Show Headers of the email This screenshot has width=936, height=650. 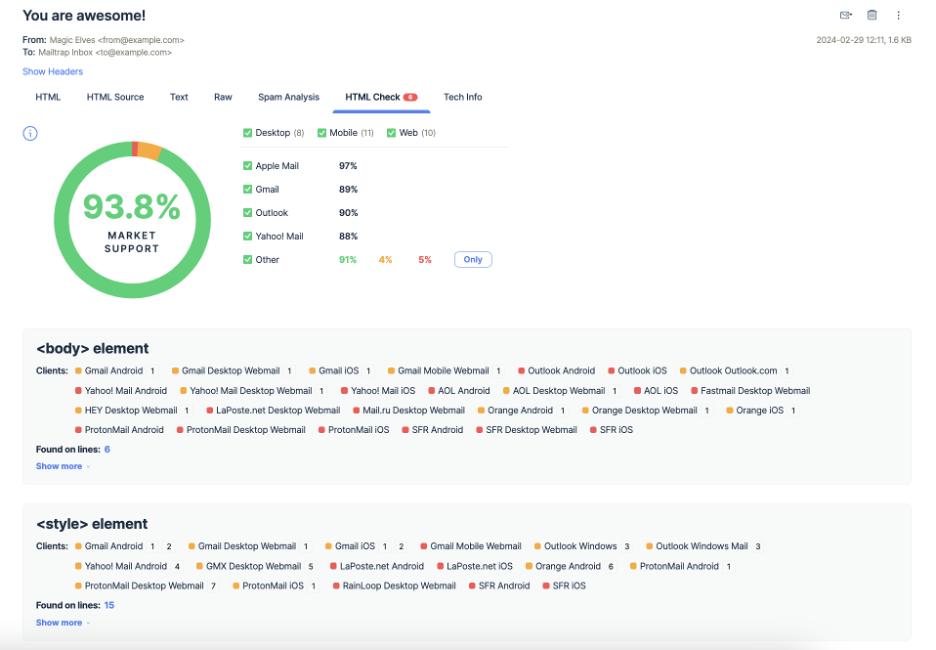52,72
